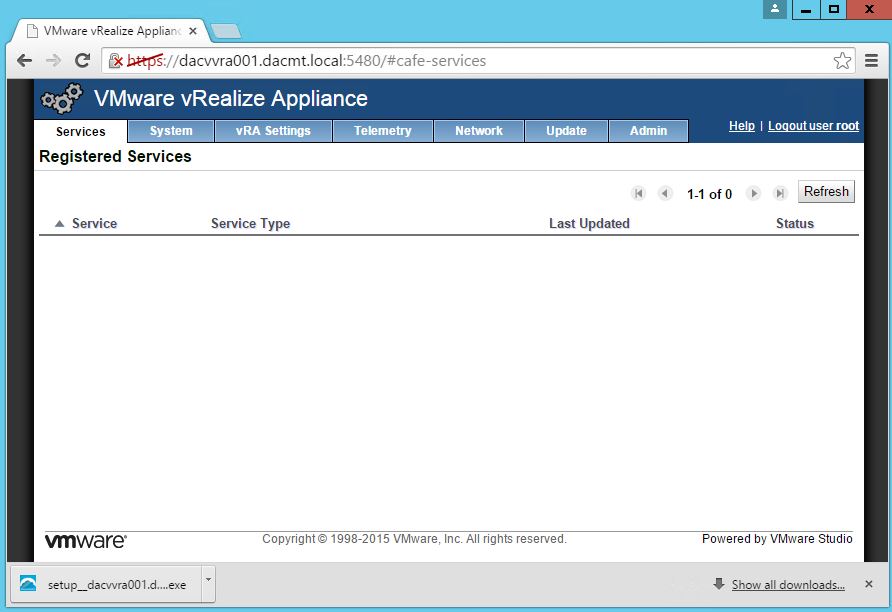Screen dimensions: 892x612
Task: Open the vRA Settings tab
Action: coord(273,131)
